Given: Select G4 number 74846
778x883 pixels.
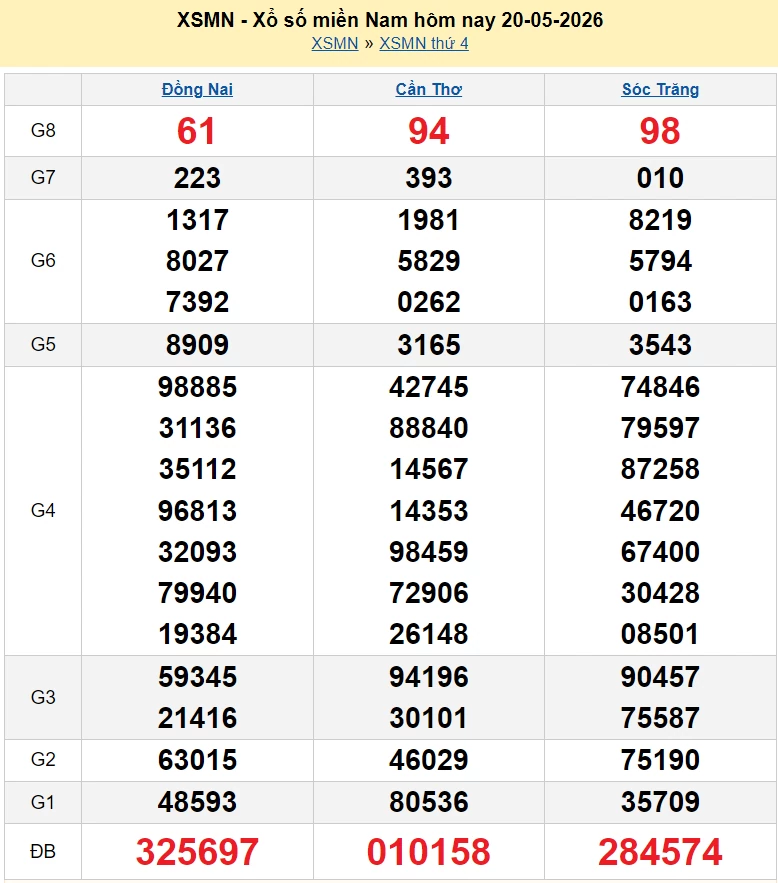Looking at the screenshot, I should 660,387.
